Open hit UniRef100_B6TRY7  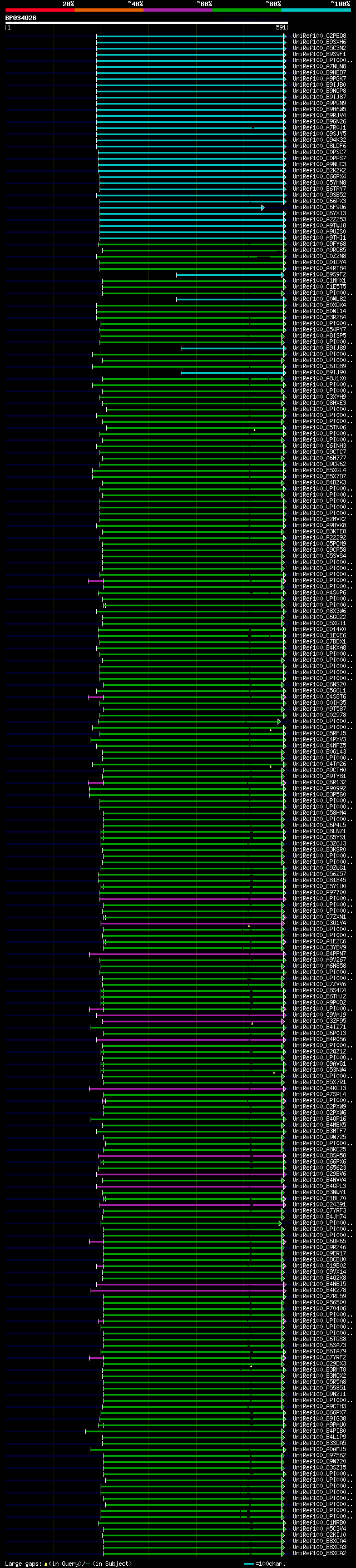pyautogui.click(x=319, y=189)
